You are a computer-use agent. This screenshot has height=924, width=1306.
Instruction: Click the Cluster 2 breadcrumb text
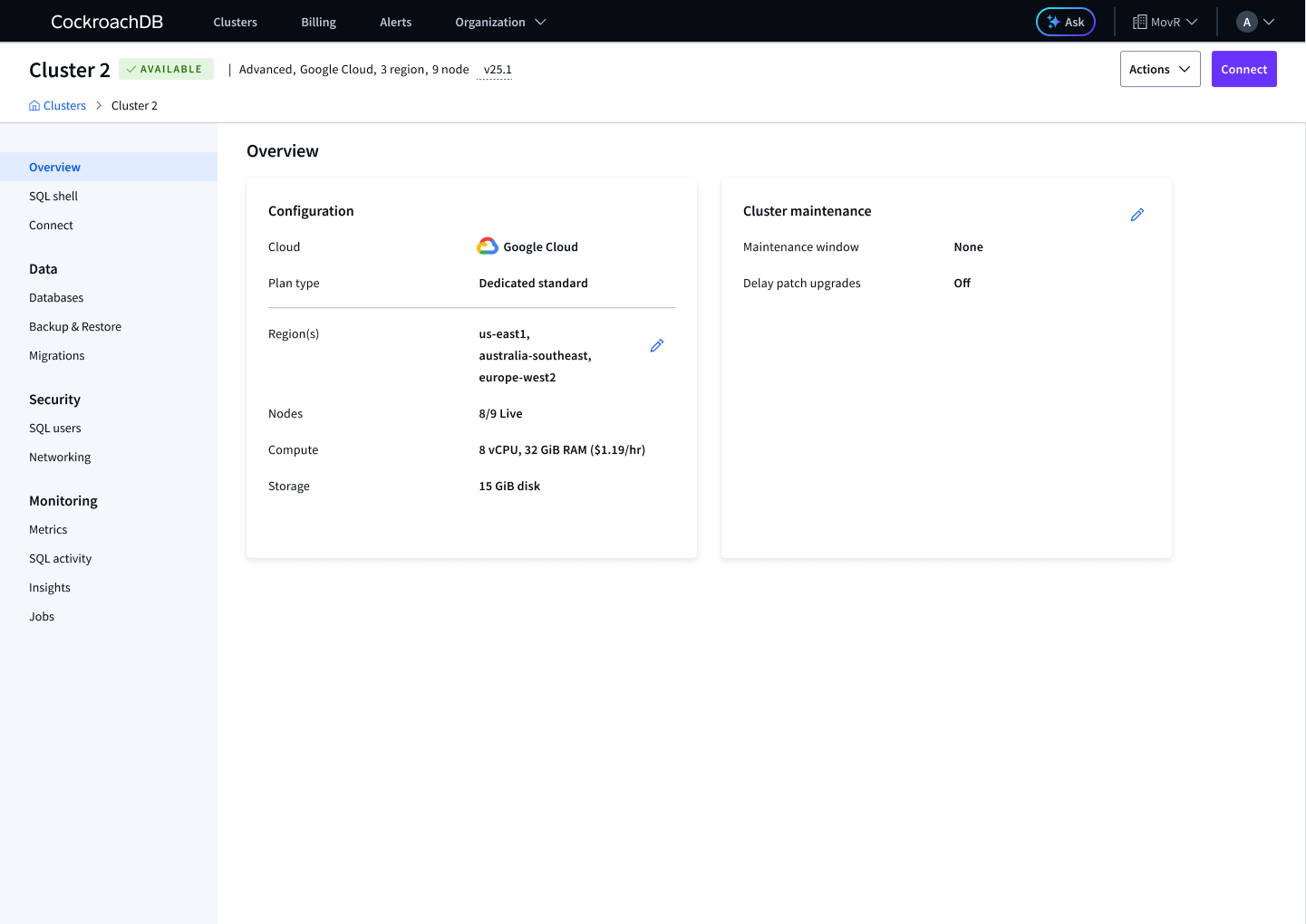pyautogui.click(x=134, y=106)
